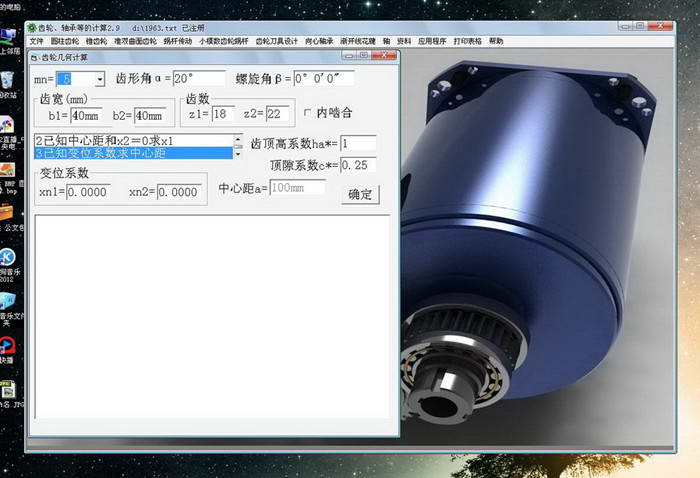Minimize the main 齿轮、轴承等的计算 window
The height and width of the screenshot is (478, 700).
(x=625, y=26)
